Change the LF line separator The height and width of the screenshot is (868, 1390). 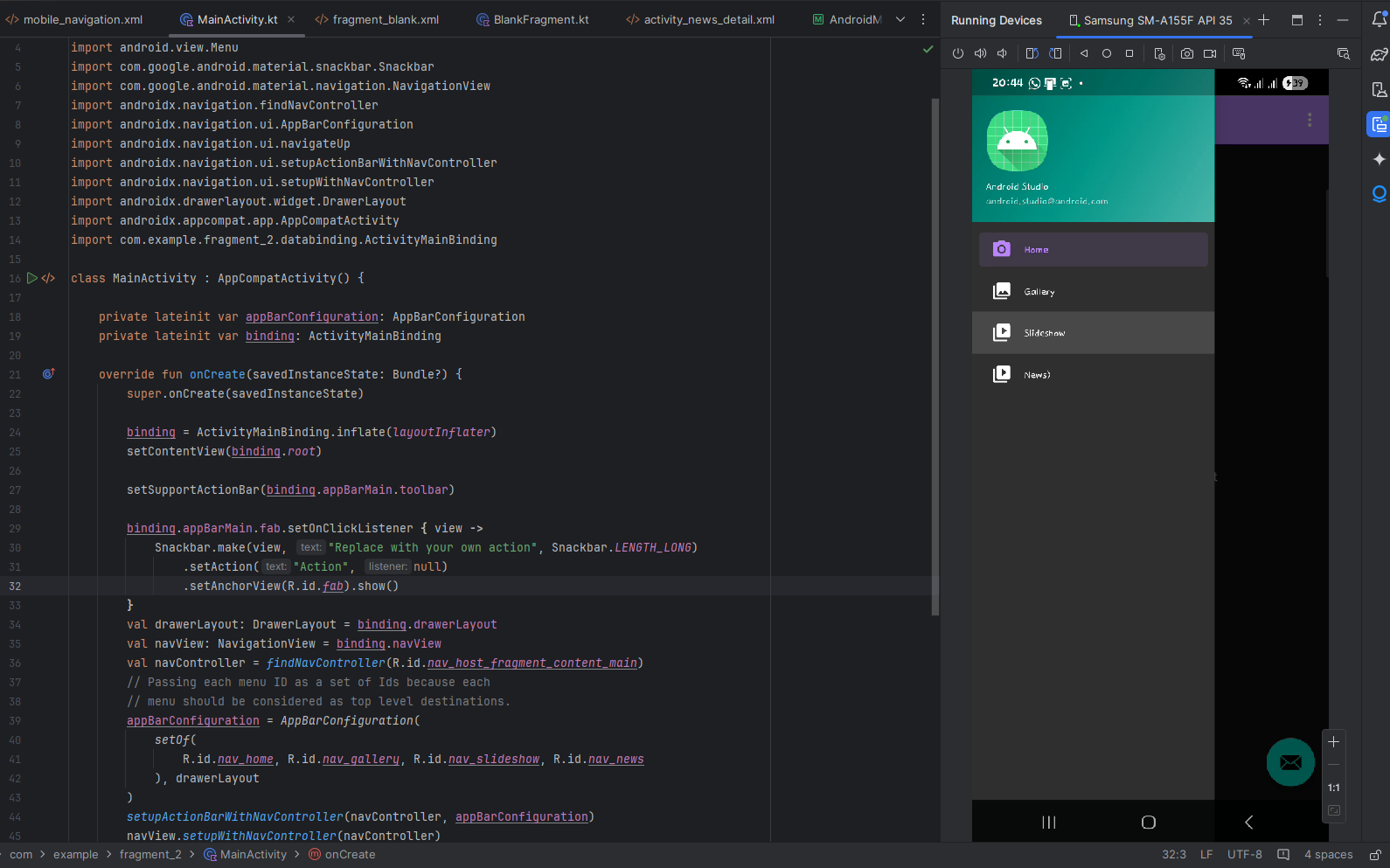tap(1206, 855)
